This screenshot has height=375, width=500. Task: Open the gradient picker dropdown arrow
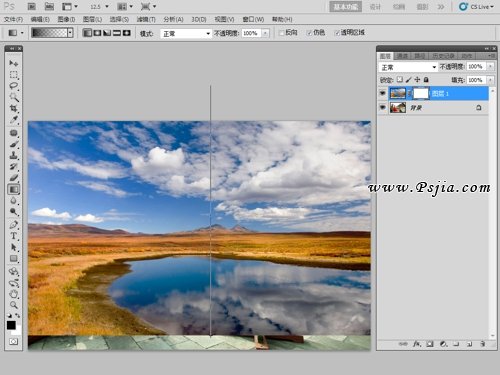[x=70, y=33]
